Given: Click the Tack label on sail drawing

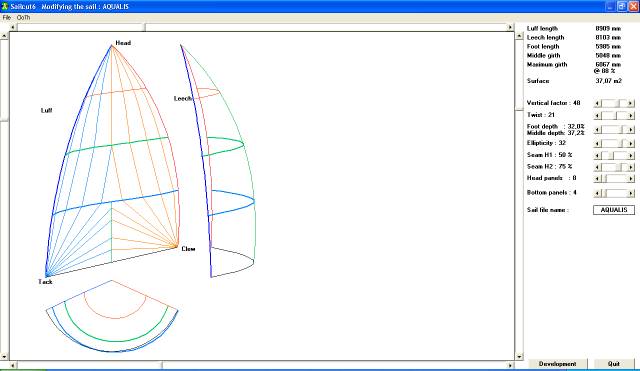Looking at the screenshot, I should pos(45,282).
